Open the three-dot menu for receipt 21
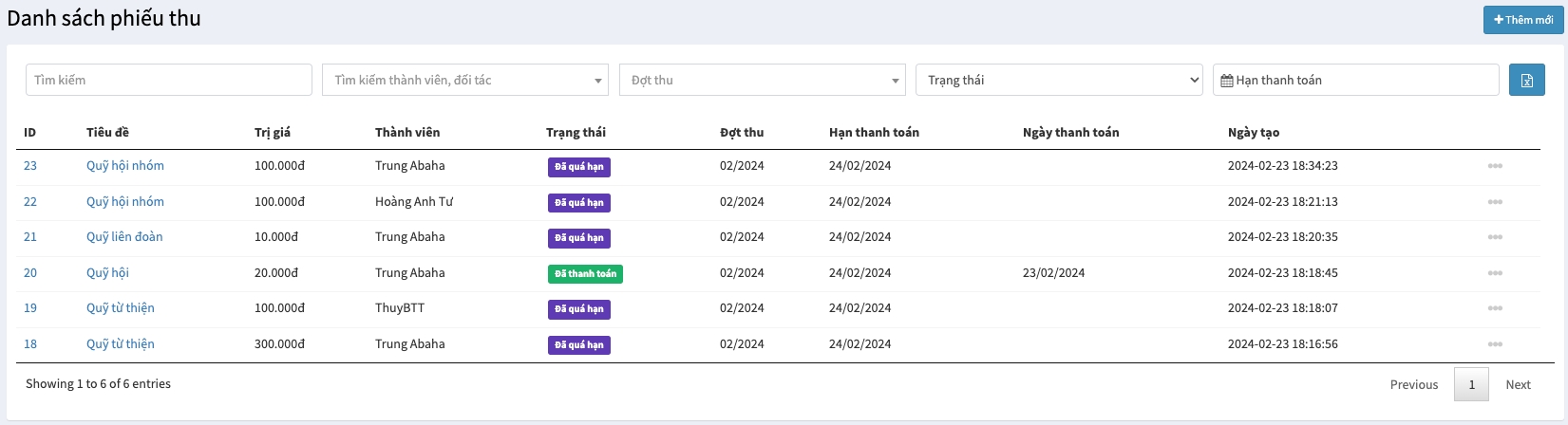The width and height of the screenshot is (1568, 425). (x=1495, y=237)
